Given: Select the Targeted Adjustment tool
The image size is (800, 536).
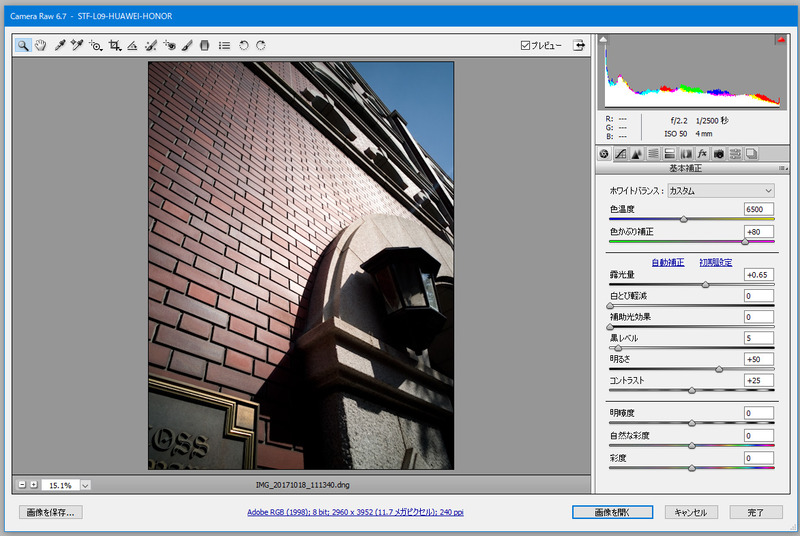Looking at the screenshot, I should 95,45.
